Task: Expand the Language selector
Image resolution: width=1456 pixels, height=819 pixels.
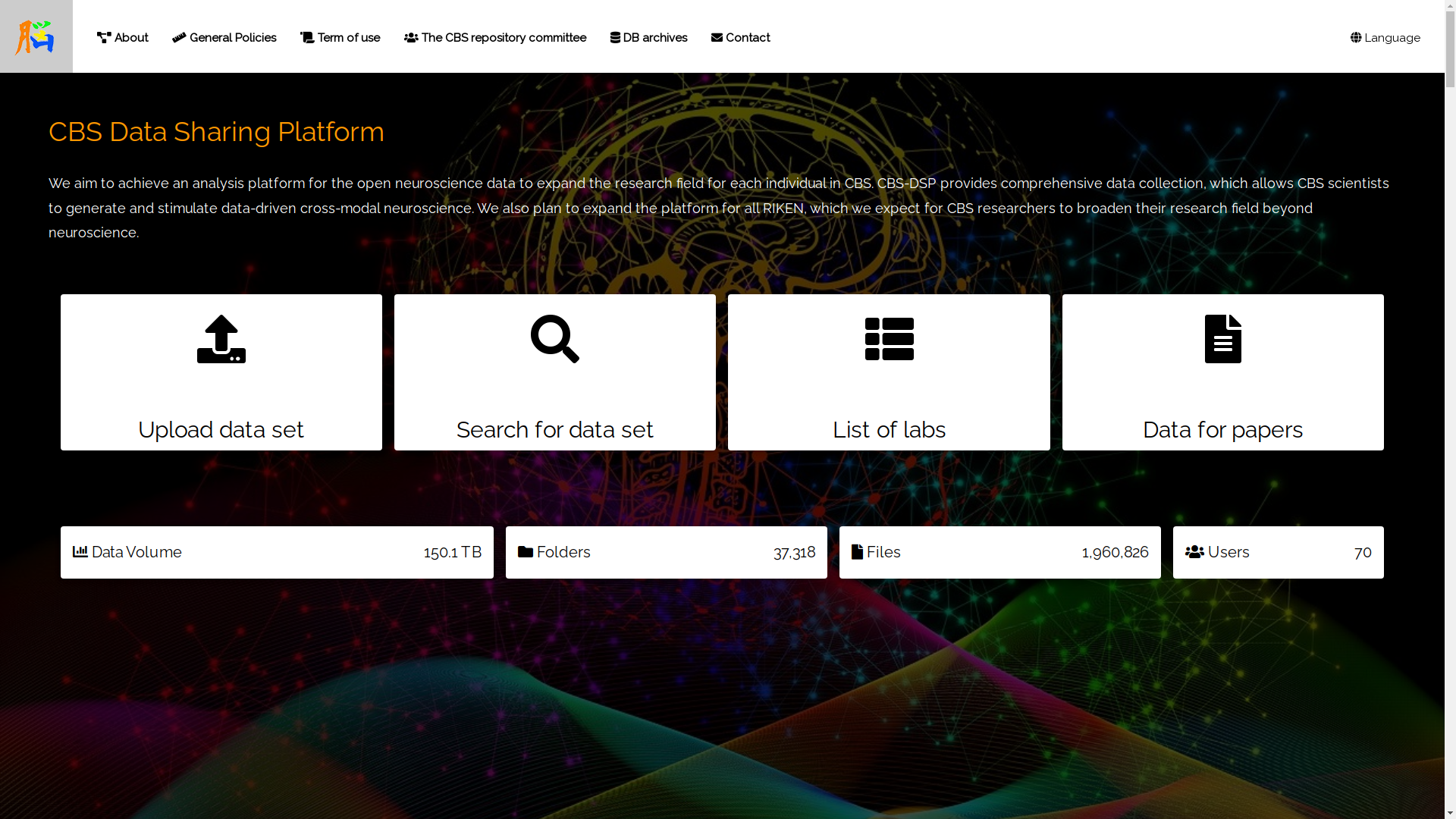Action: [x=1385, y=37]
